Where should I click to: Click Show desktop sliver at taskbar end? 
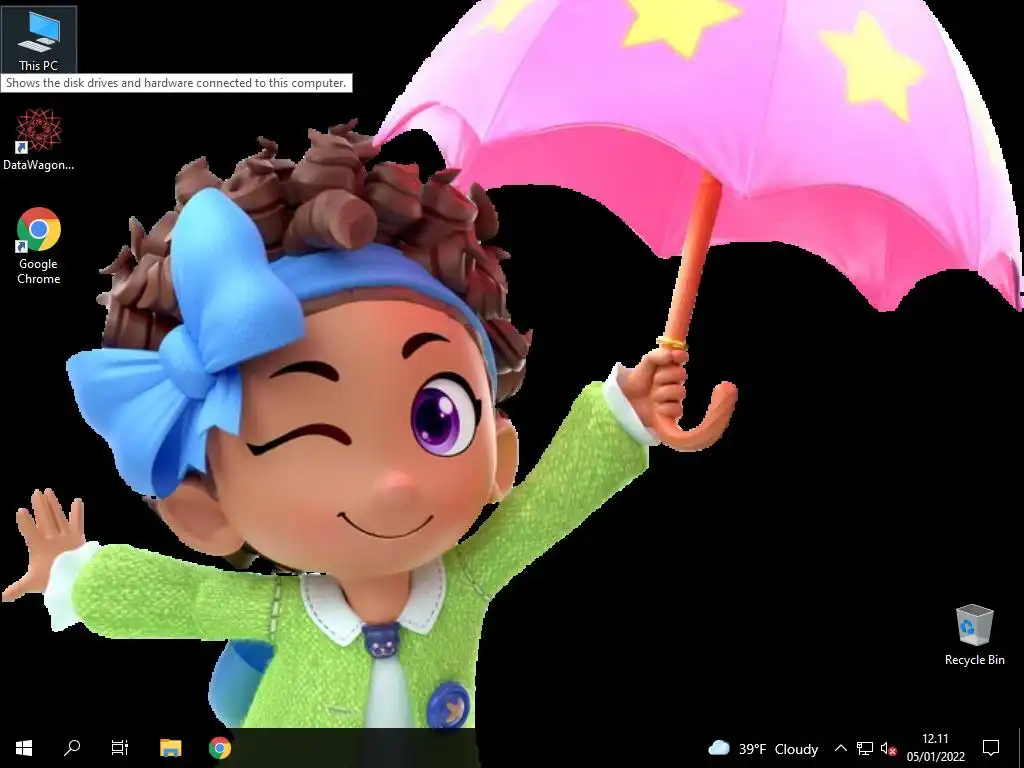coord(1021,748)
